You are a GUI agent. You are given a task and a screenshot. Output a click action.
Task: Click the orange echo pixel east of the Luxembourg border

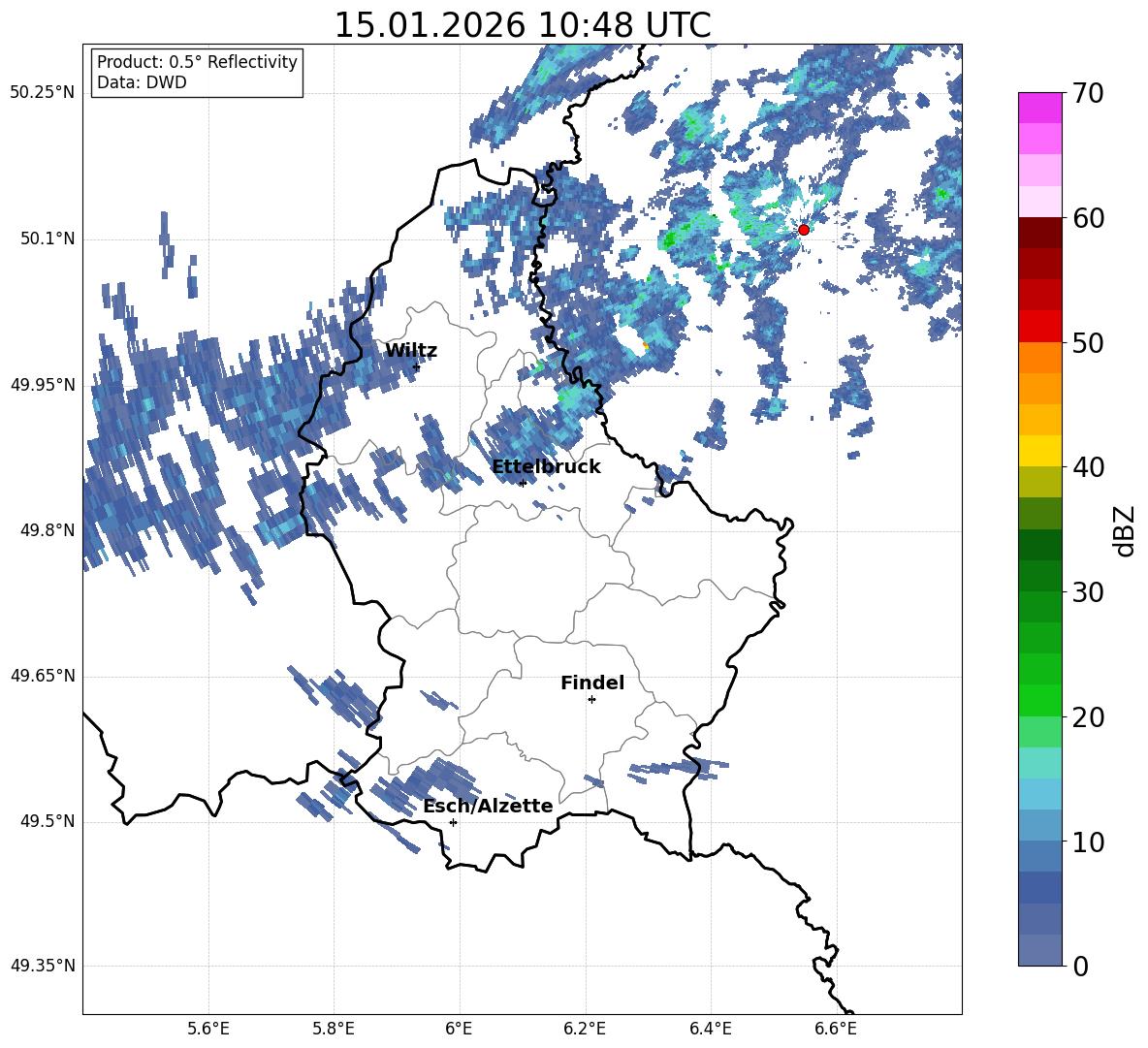(645, 345)
